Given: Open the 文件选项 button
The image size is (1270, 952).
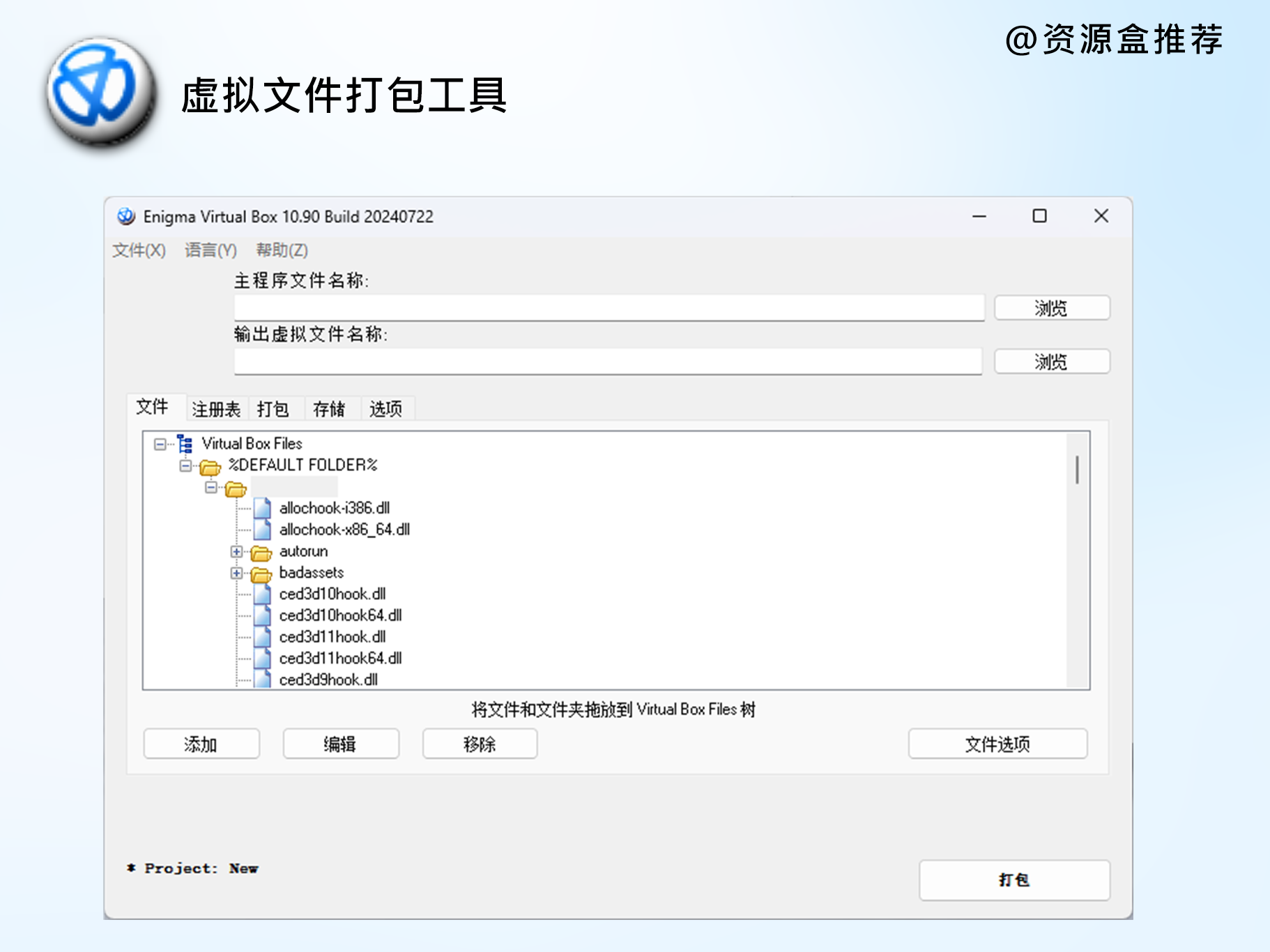Looking at the screenshot, I should [997, 744].
